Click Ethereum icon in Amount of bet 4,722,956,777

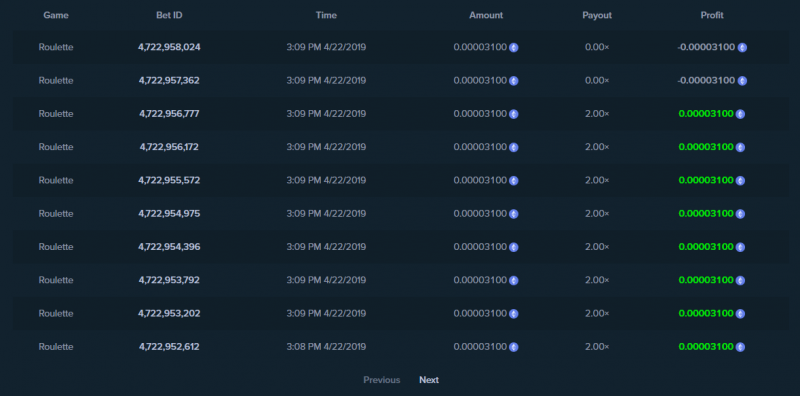[x=514, y=114]
